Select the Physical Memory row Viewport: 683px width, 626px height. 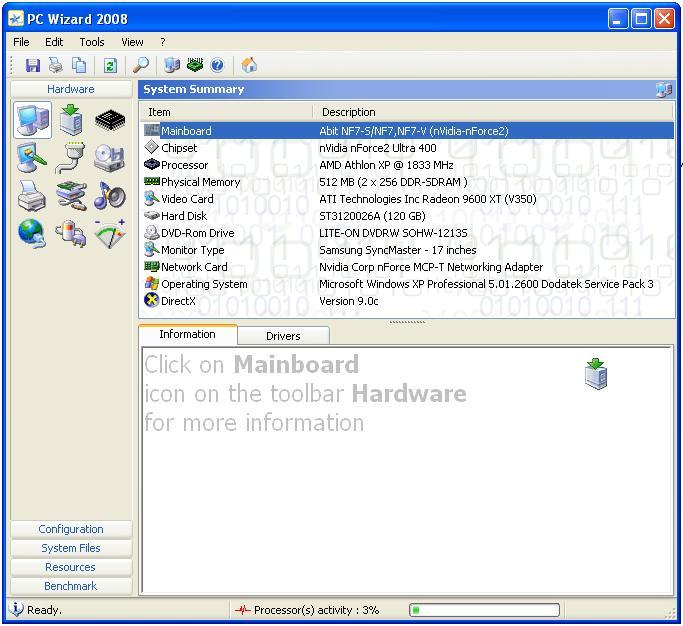click(x=408, y=182)
